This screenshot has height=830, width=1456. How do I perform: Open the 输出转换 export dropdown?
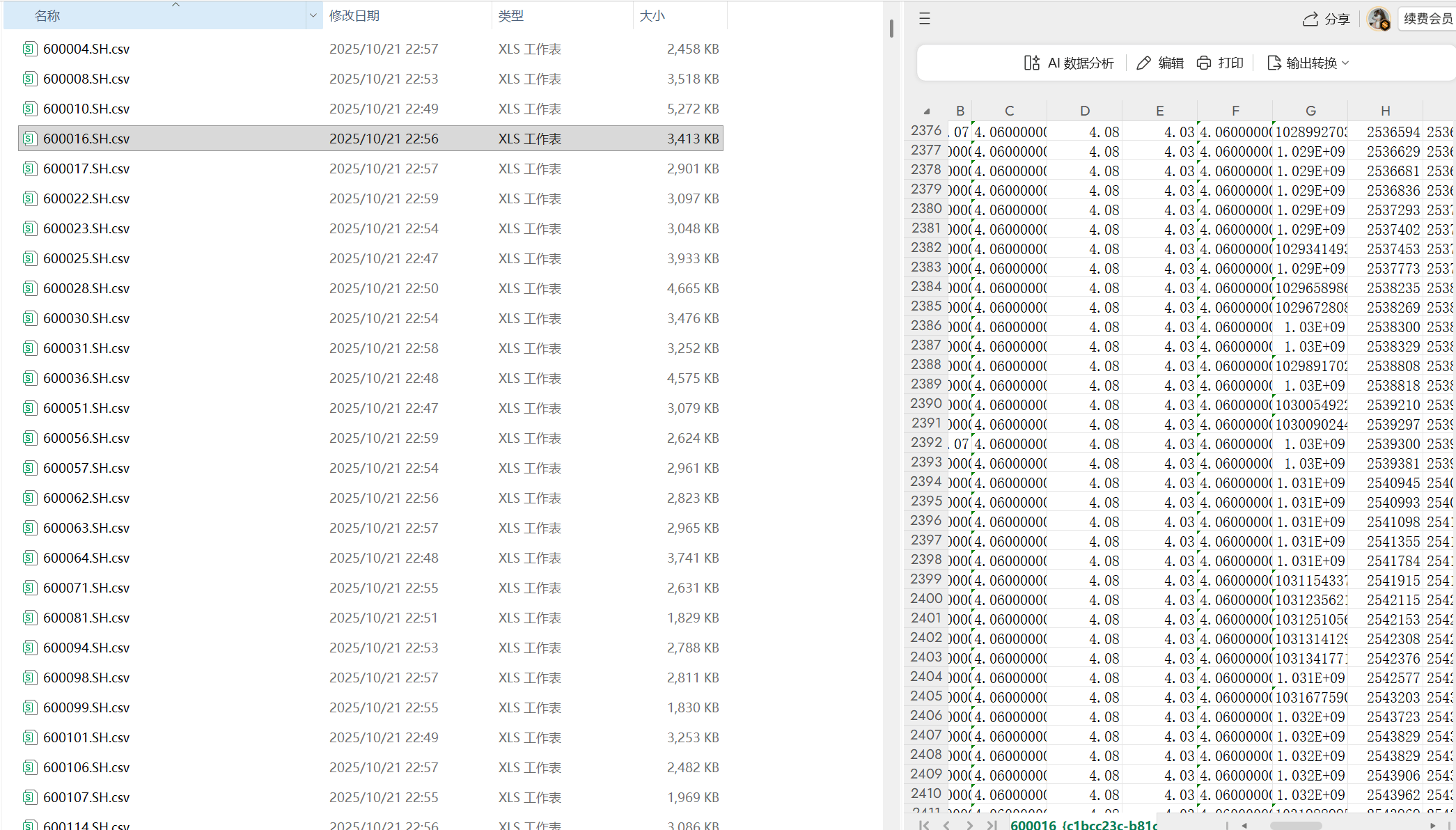(1308, 63)
